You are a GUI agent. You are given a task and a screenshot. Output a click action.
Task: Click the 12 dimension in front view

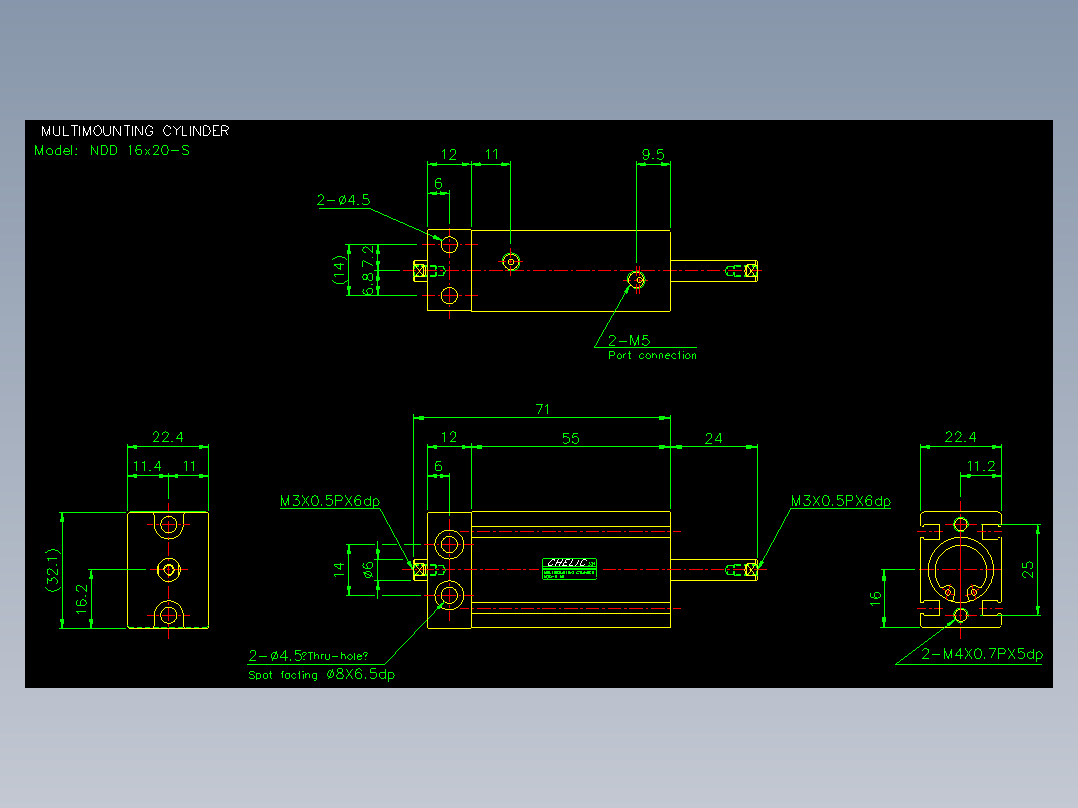point(448,437)
